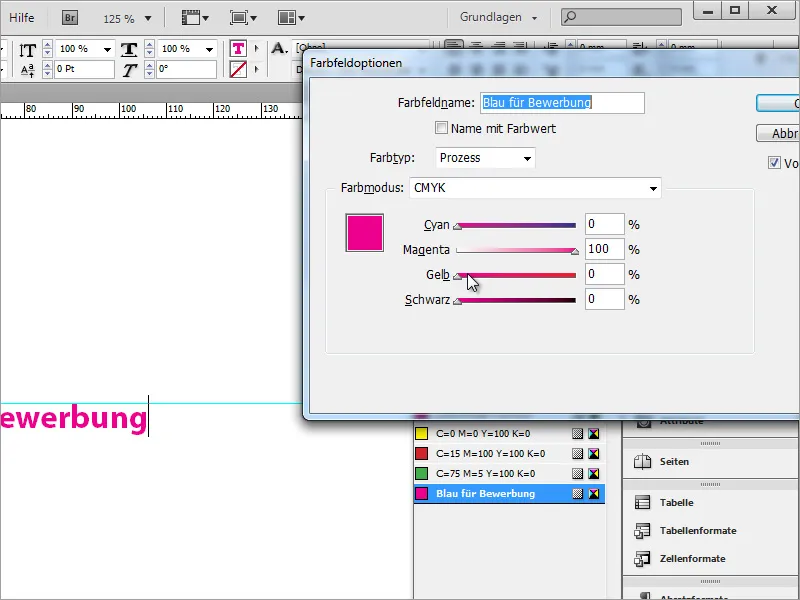Screen dimensions: 800x600
Task: Click the baseline shift 0 Pt field
Action: coord(84,69)
